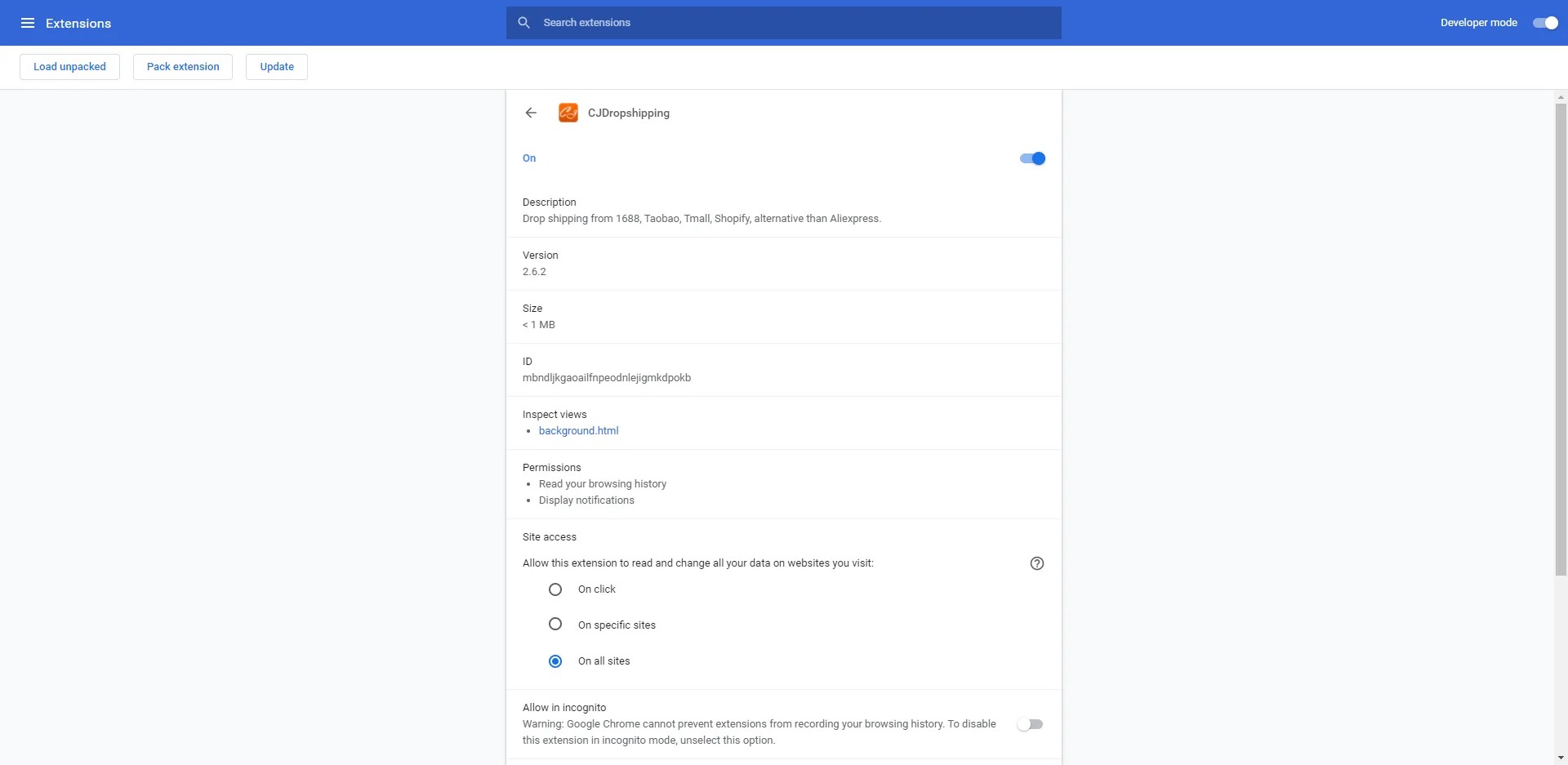
Task: Enable the Allow in incognito toggle
Action: (x=1030, y=724)
